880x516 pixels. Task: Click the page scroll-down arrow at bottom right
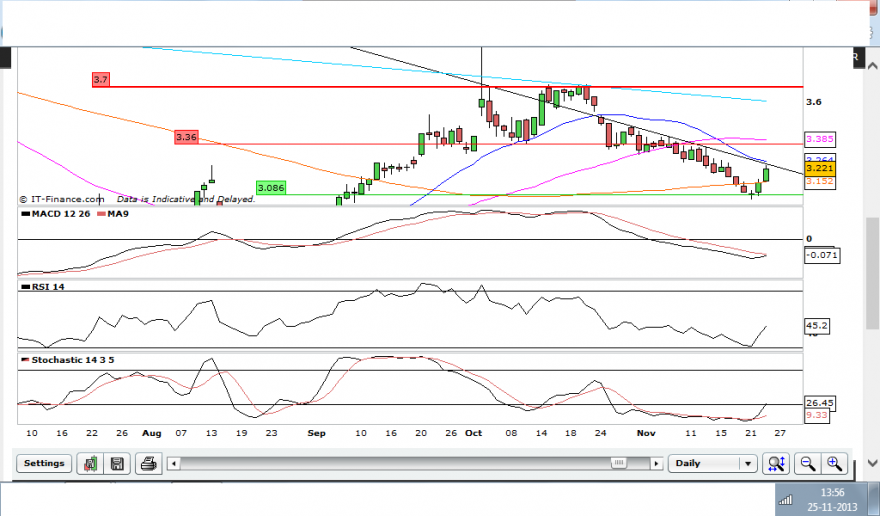(873, 463)
